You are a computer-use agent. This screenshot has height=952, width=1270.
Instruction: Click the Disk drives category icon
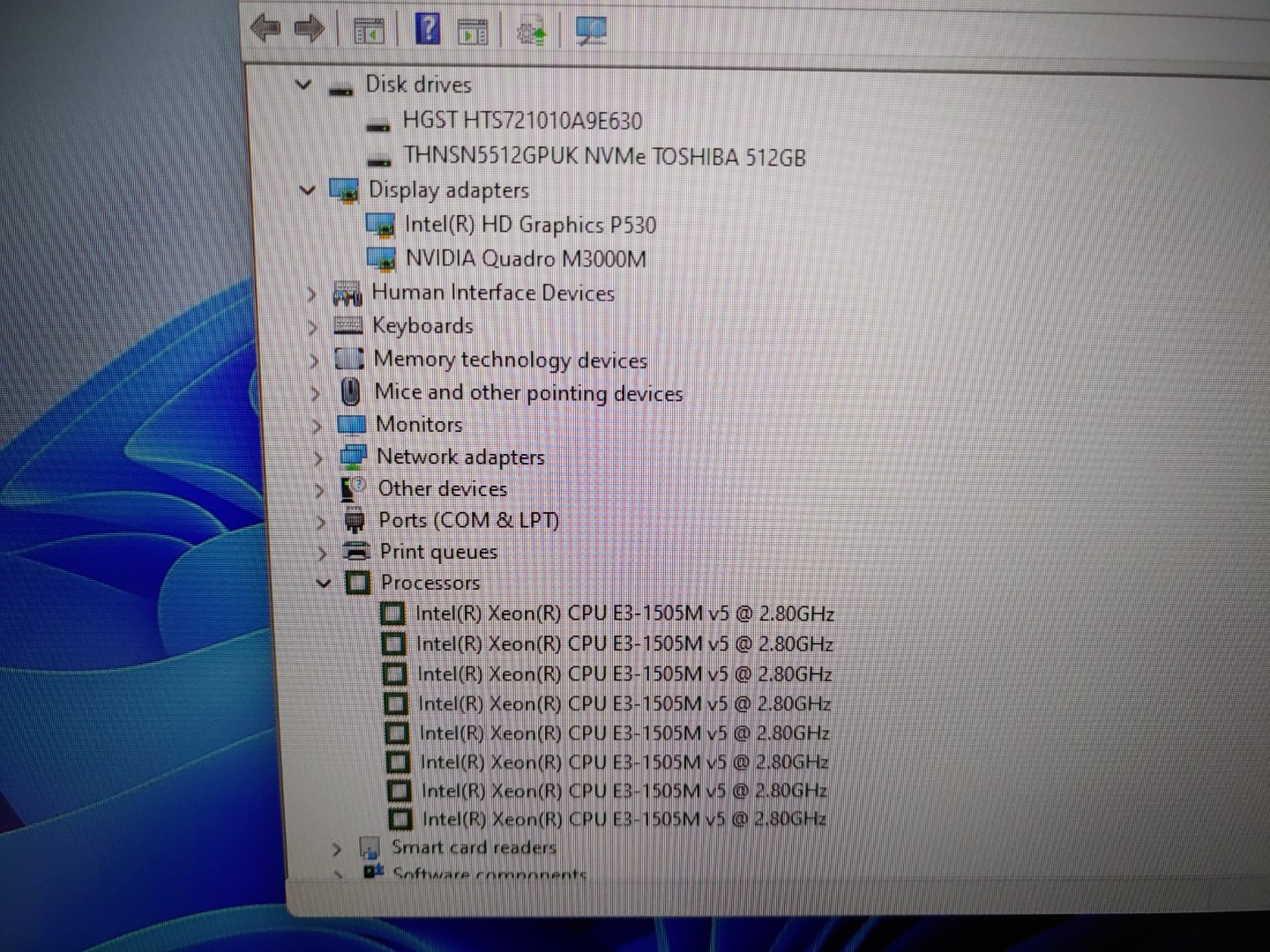(x=340, y=88)
